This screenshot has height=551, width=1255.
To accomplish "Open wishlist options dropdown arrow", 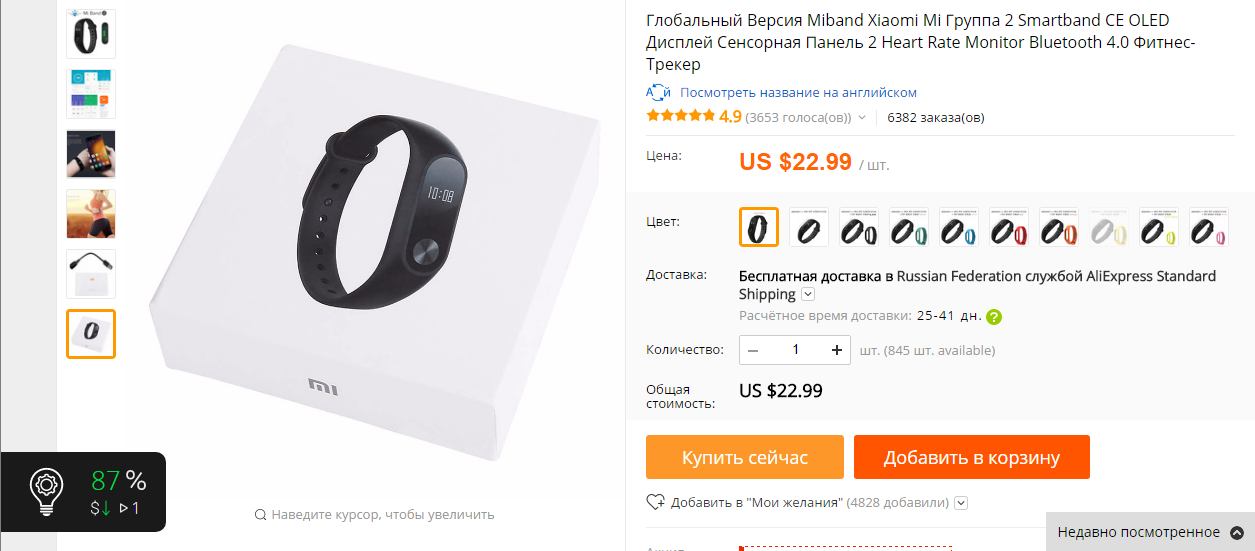I will 961,503.
